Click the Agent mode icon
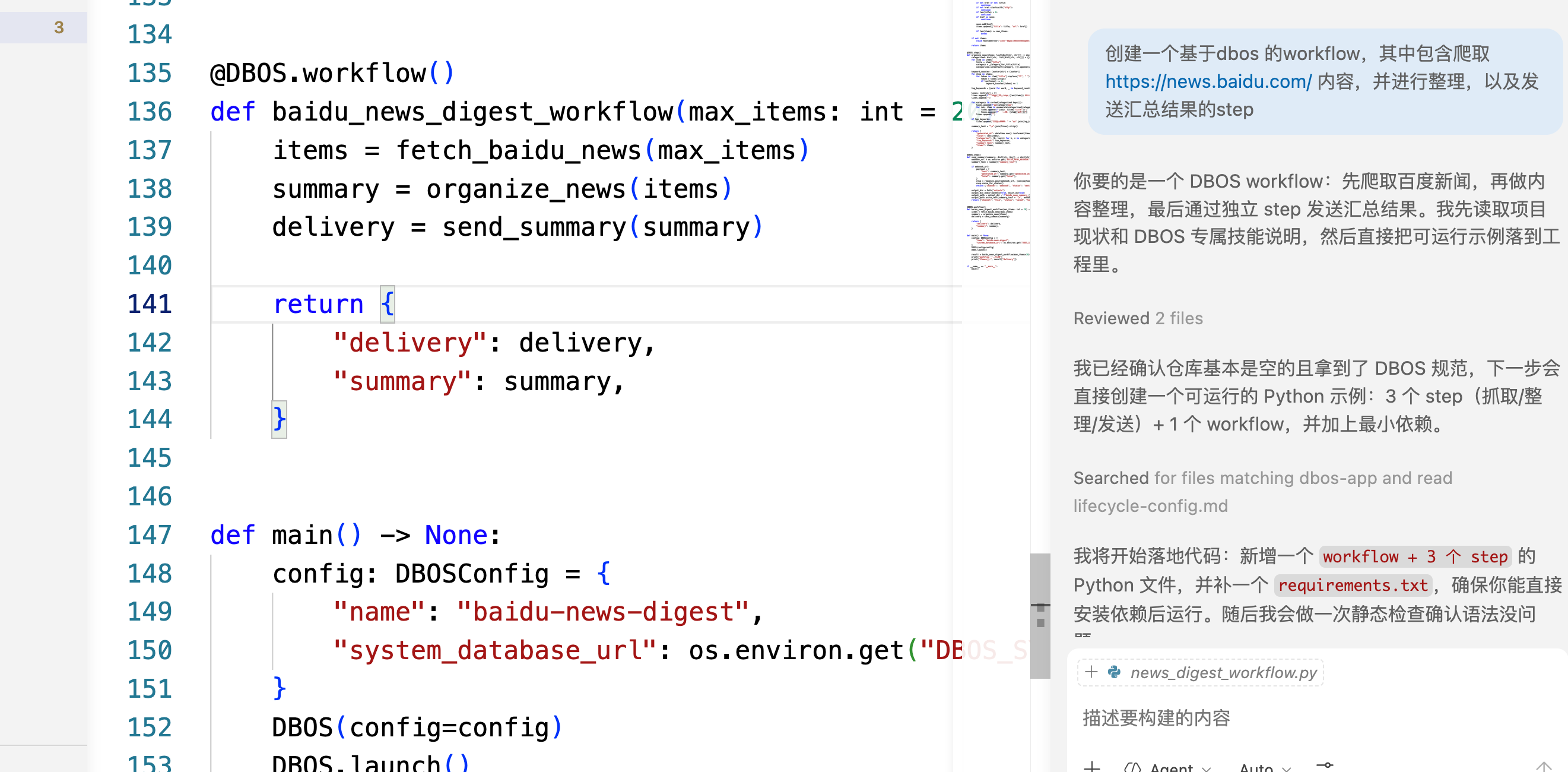 (1132, 767)
